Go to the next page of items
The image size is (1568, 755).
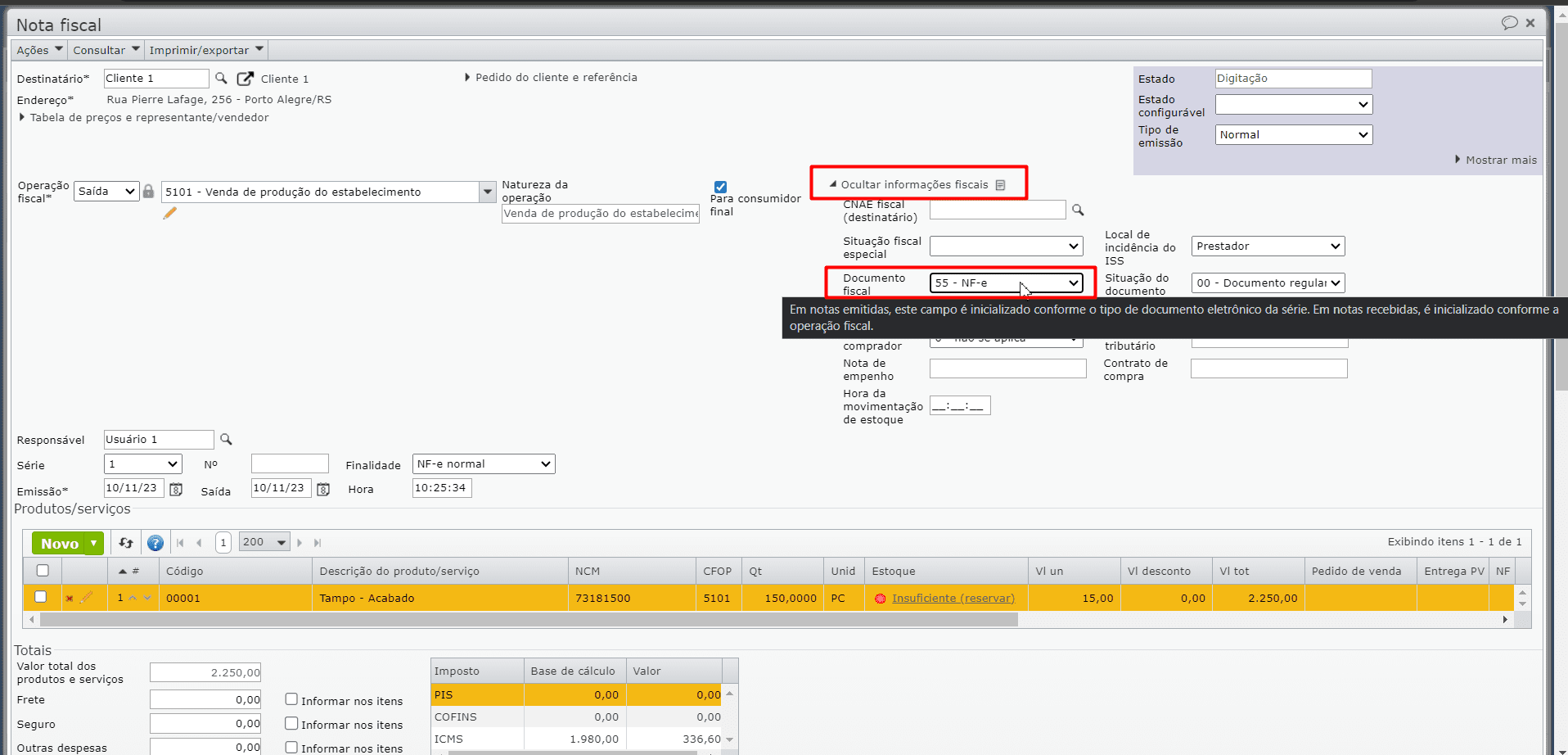300,543
